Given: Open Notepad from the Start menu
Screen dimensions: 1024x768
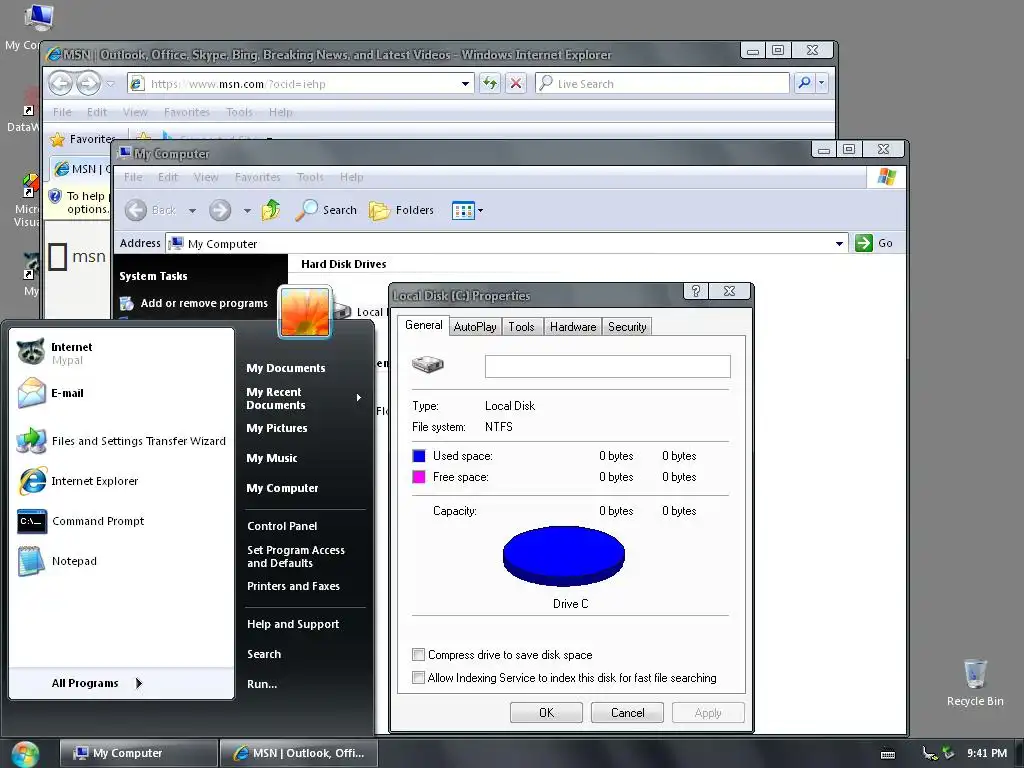Looking at the screenshot, I should 57,561.
